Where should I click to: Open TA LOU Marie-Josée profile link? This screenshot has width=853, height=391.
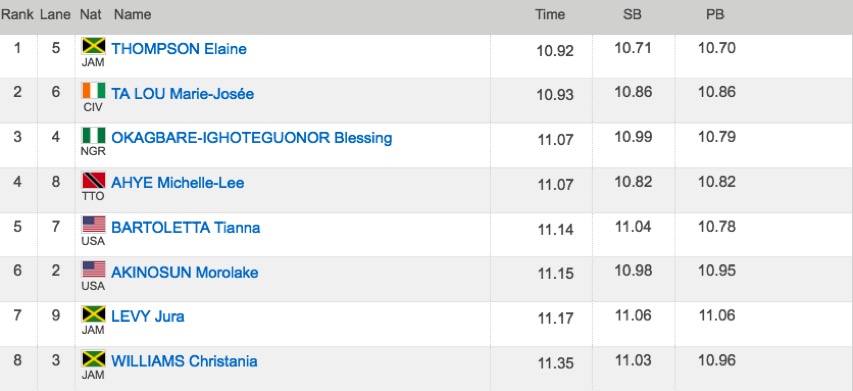(x=183, y=94)
